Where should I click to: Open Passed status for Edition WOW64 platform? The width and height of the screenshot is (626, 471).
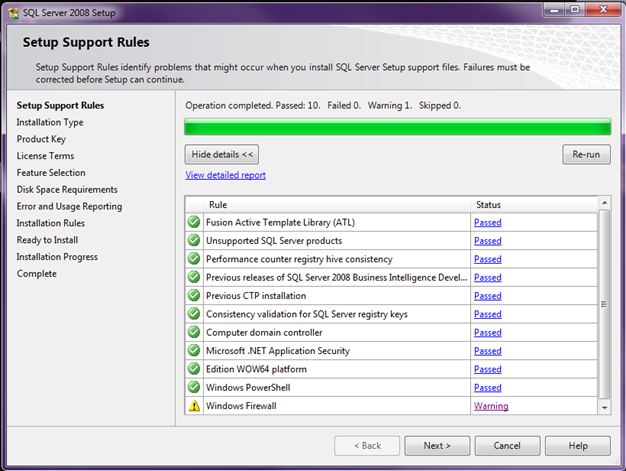(487, 369)
